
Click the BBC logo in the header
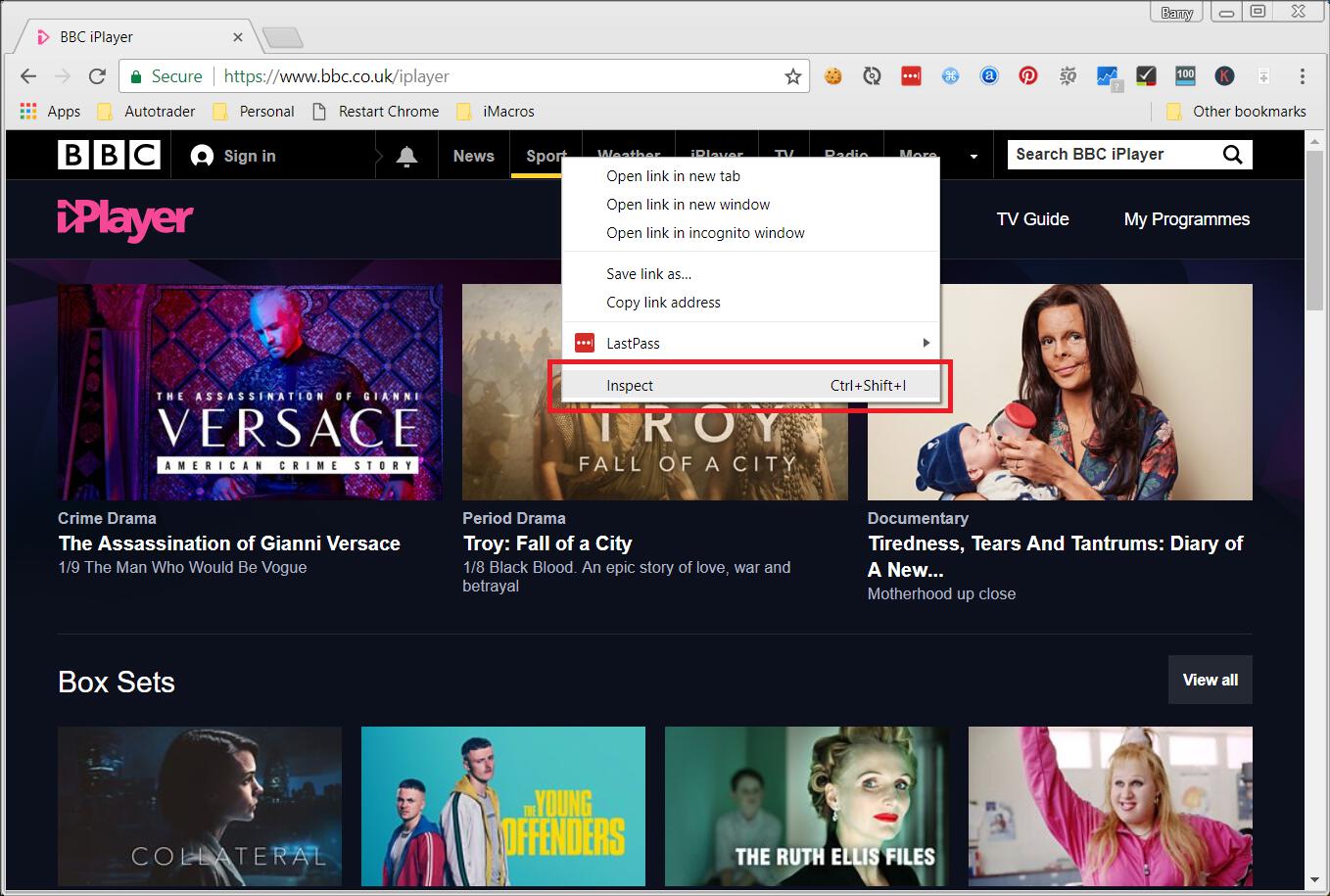coord(109,155)
